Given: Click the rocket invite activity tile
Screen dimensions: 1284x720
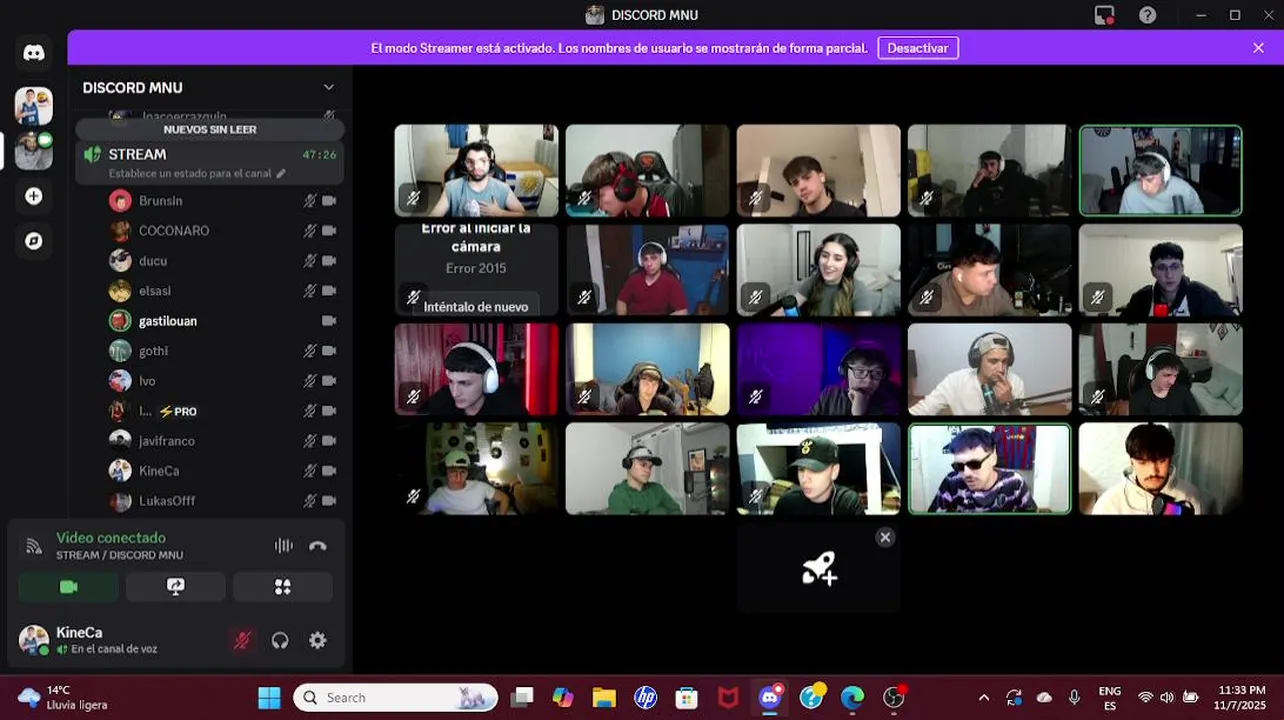Looking at the screenshot, I should (x=819, y=568).
